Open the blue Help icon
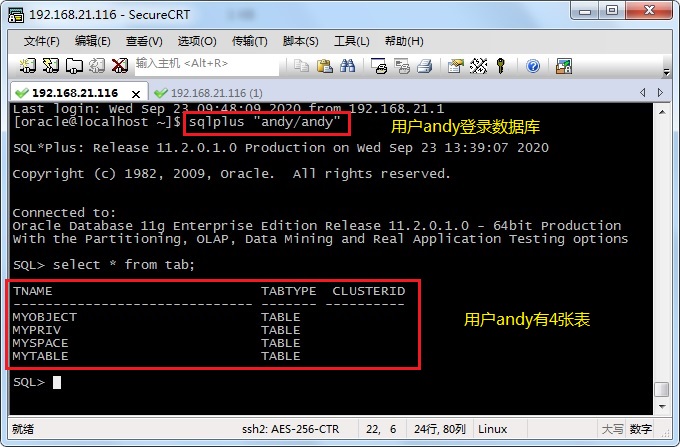Viewport: 680px width, 447px height. pos(533,66)
